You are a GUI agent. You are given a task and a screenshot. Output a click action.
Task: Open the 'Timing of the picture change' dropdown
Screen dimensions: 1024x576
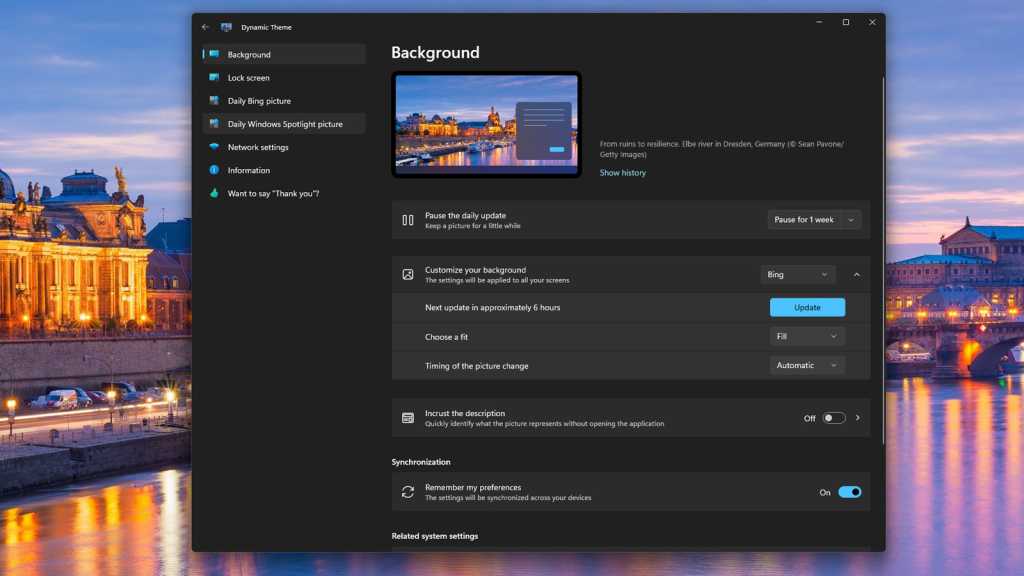point(806,365)
